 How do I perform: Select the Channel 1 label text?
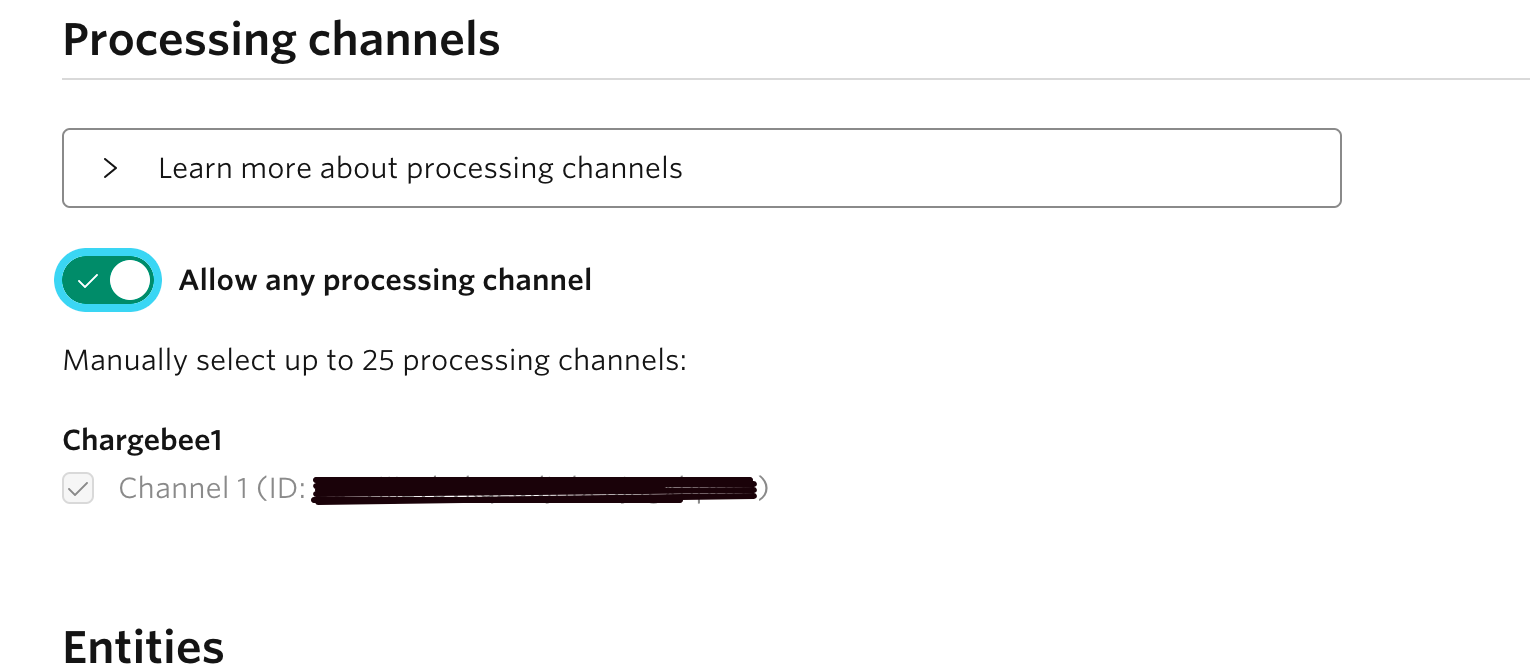[183, 488]
